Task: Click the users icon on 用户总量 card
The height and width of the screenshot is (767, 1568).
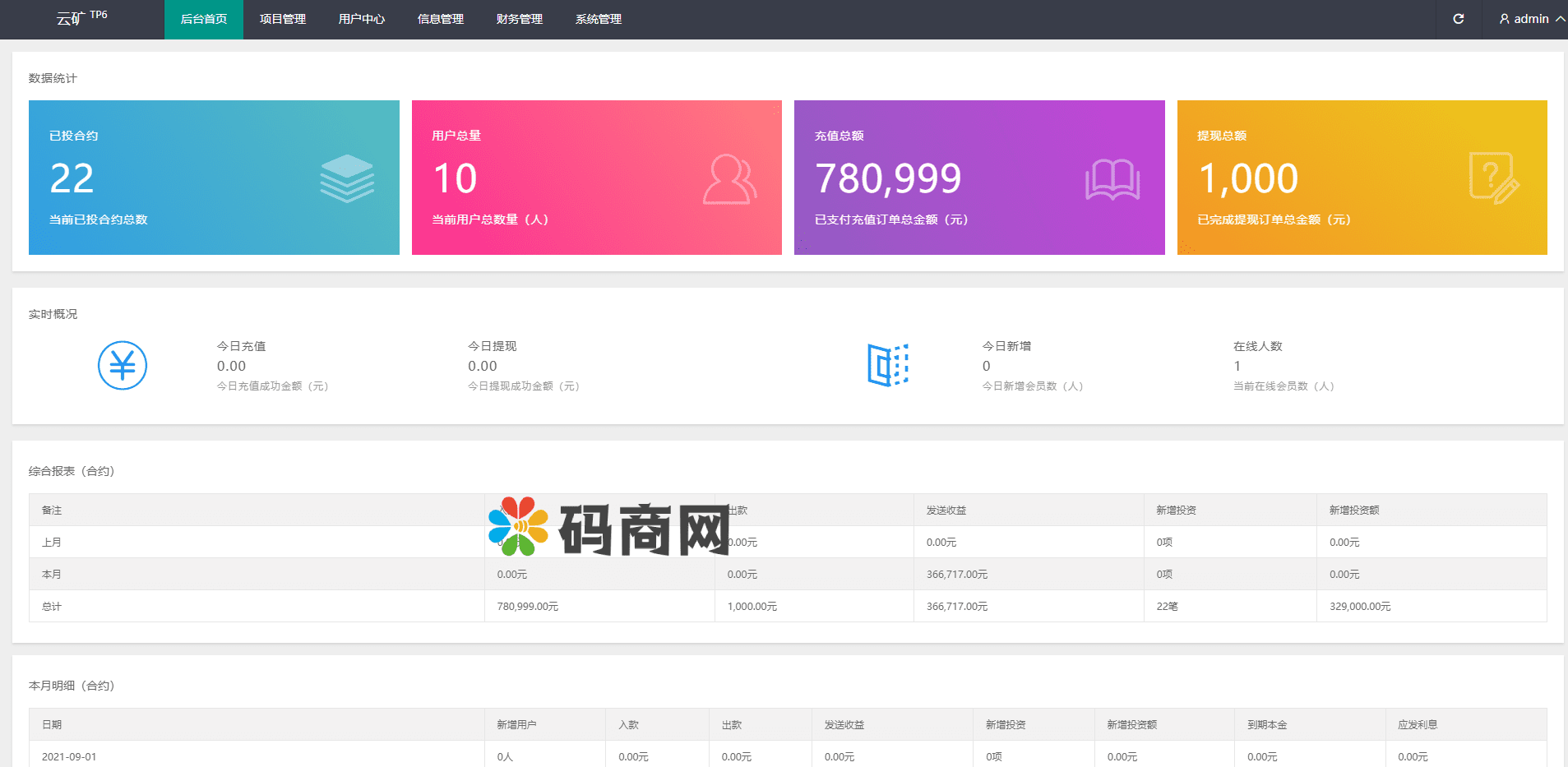Action: coord(729,179)
